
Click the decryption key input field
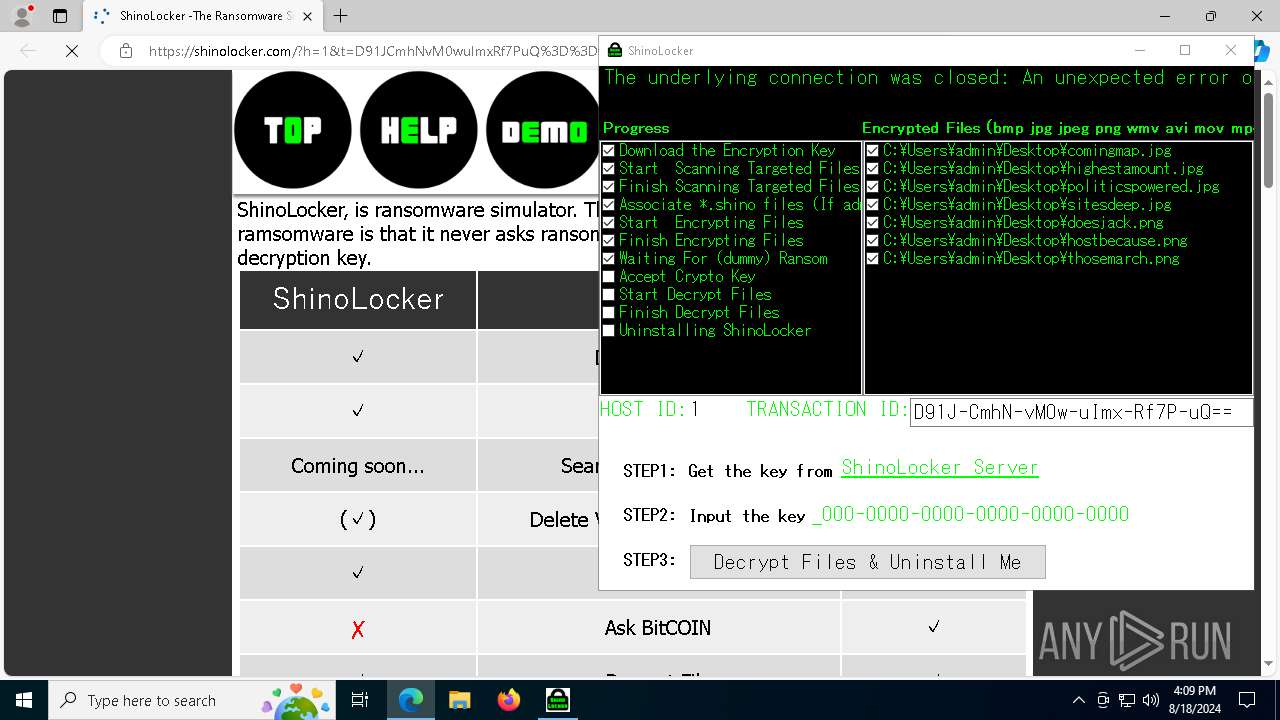point(971,514)
